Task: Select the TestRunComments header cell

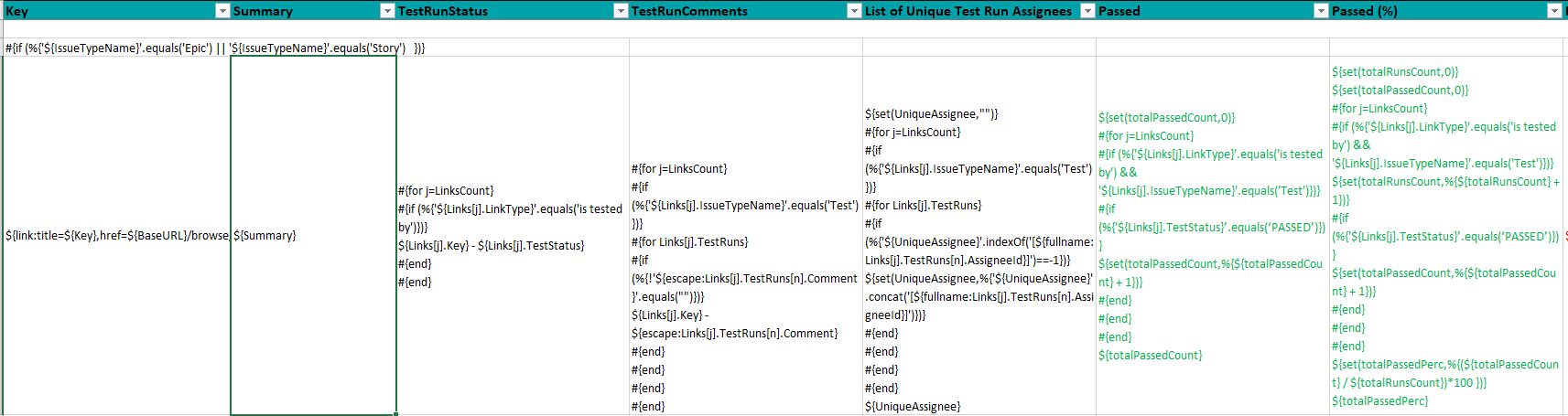Action: [x=746, y=11]
